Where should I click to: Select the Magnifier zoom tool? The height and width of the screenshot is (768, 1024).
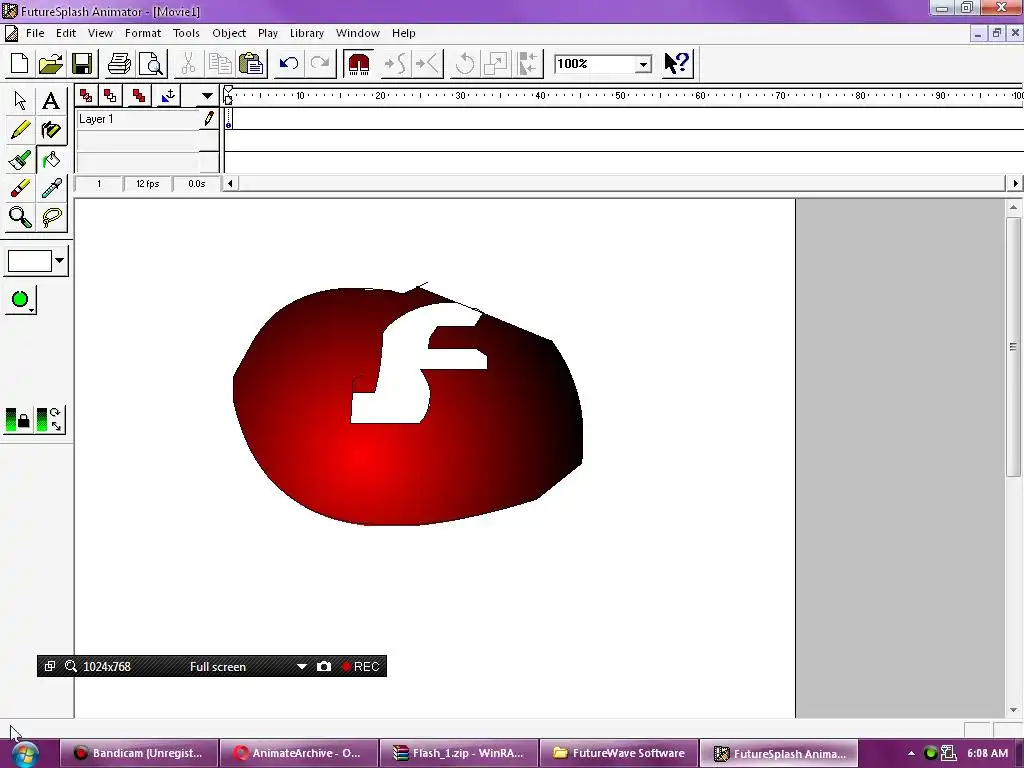(x=20, y=217)
